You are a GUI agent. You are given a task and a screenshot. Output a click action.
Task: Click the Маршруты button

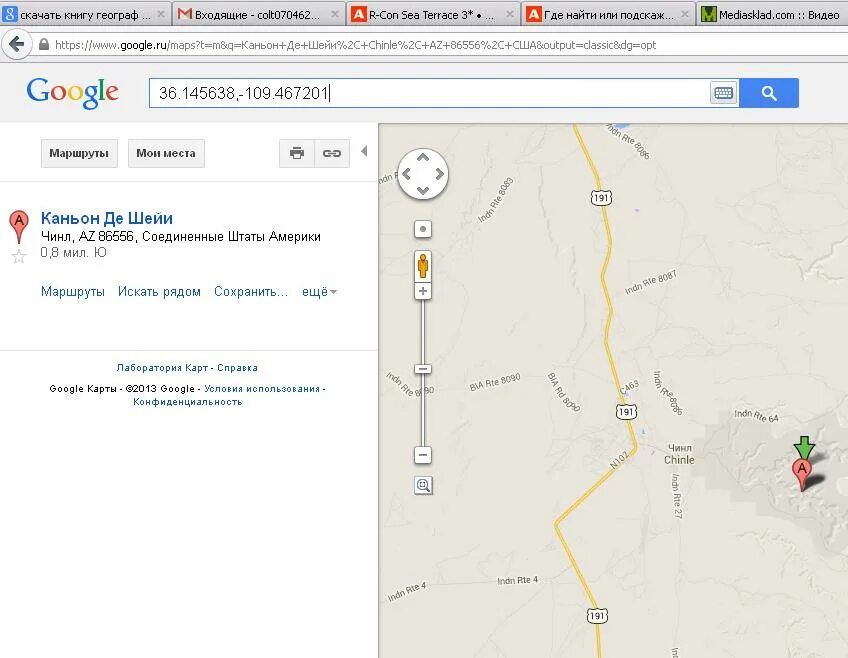(x=79, y=153)
